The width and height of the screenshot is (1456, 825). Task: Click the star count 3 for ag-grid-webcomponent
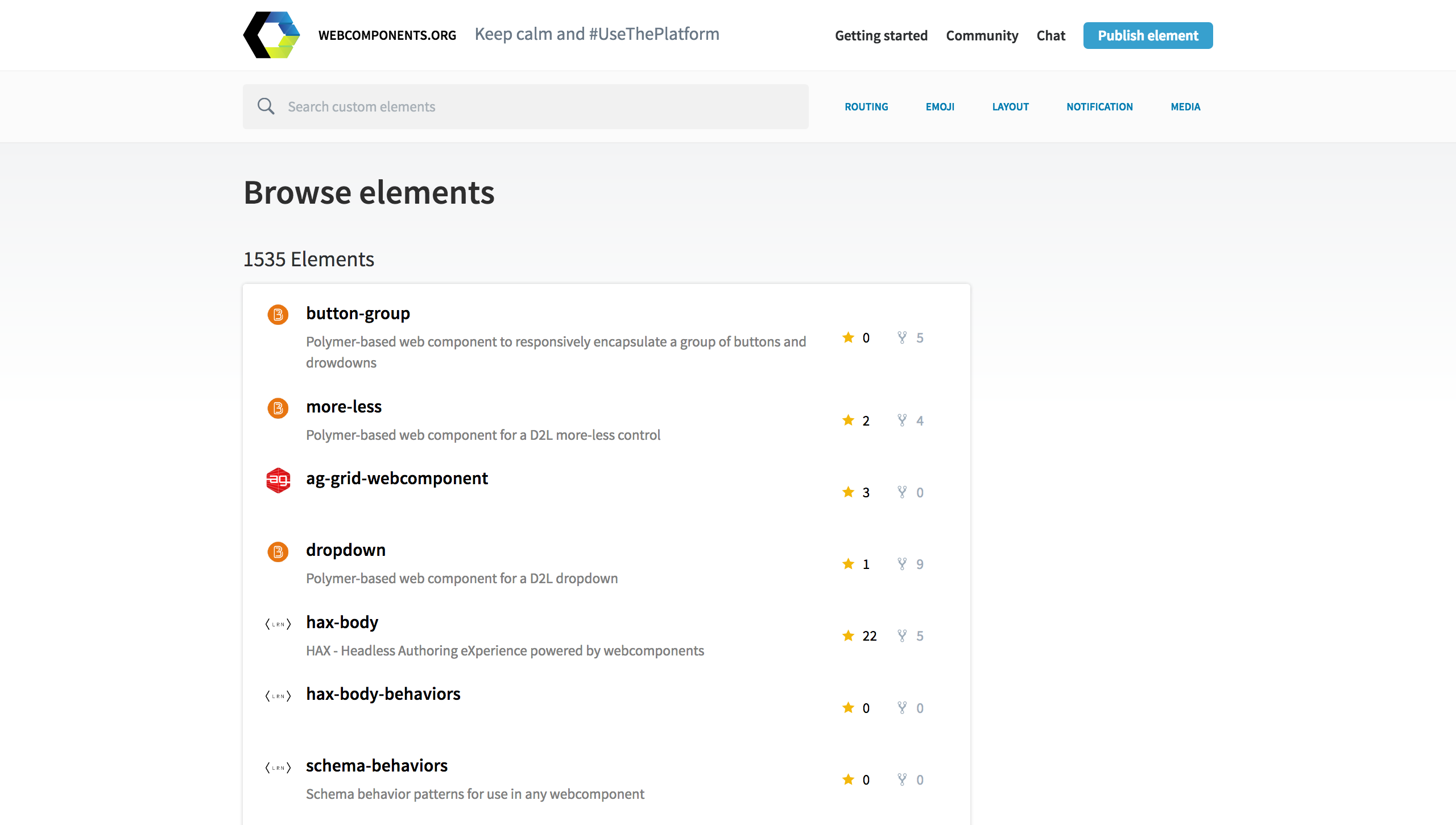point(866,493)
